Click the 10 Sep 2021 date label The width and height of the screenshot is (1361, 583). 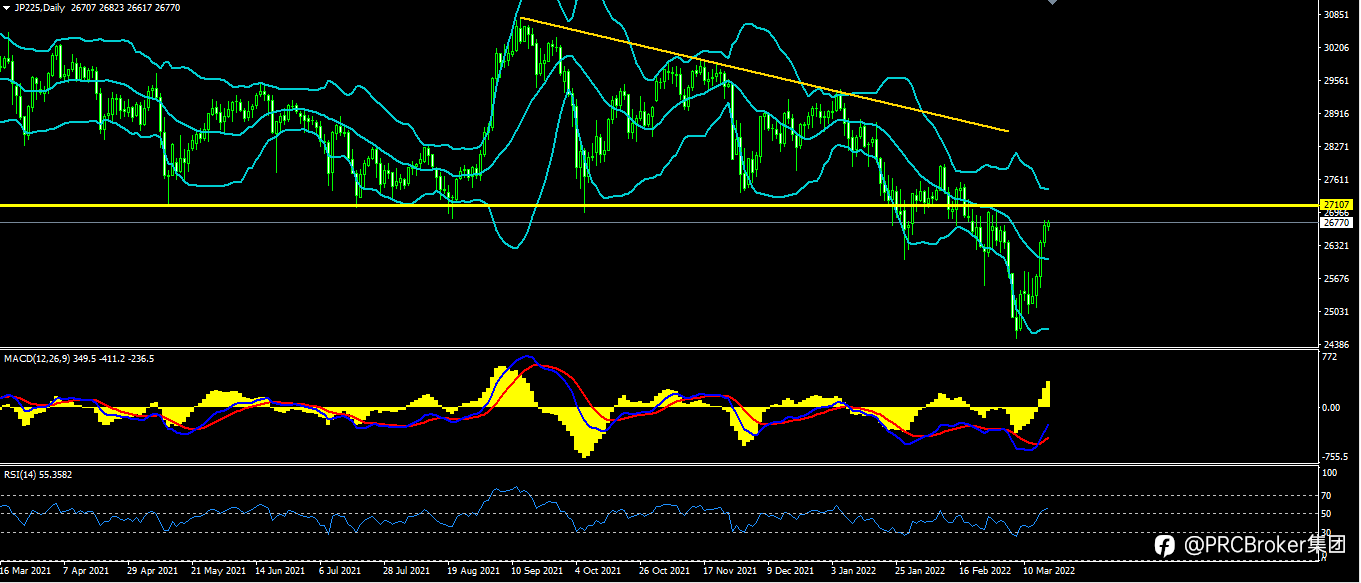click(x=536, y=571)
